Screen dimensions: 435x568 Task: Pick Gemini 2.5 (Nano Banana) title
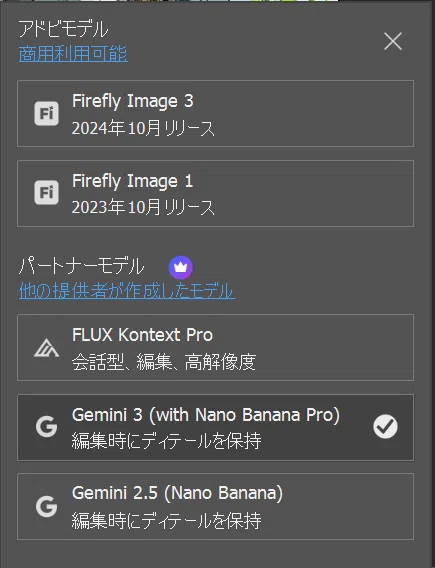point(177,493)
